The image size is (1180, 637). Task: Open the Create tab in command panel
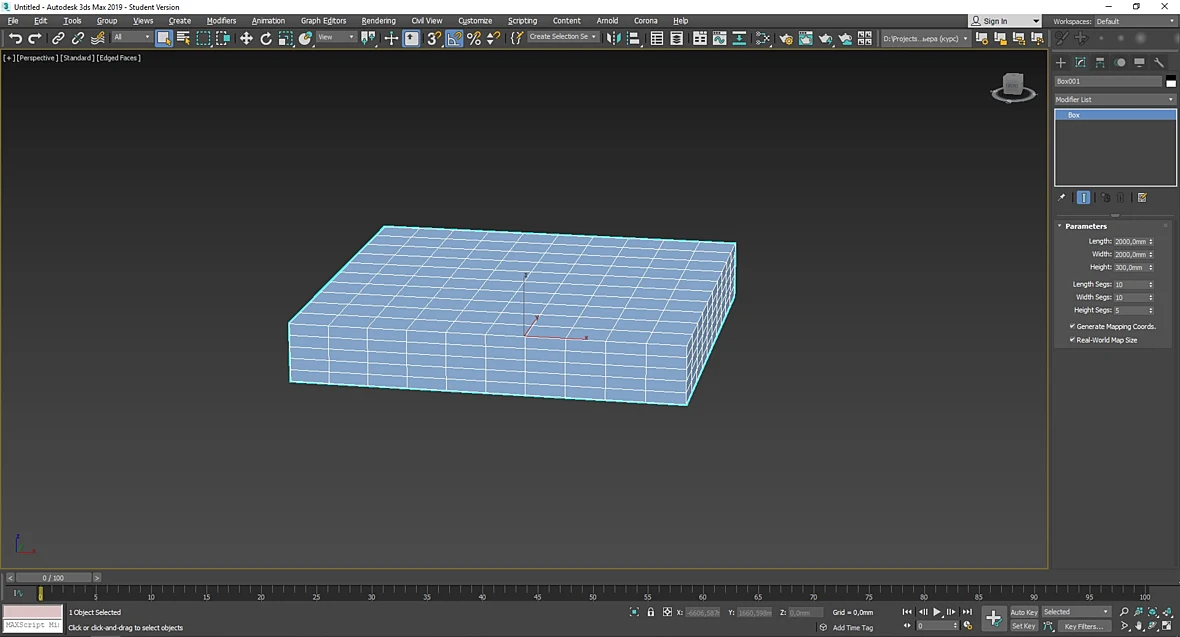pyautogui.click(x=1061, y=62)
